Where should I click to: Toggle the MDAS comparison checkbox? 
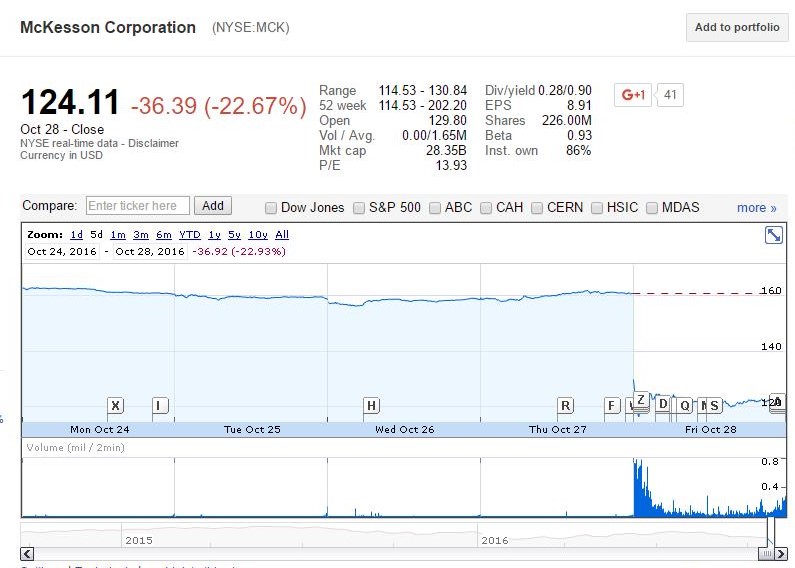pyautogui.click(x=652, y=208)
